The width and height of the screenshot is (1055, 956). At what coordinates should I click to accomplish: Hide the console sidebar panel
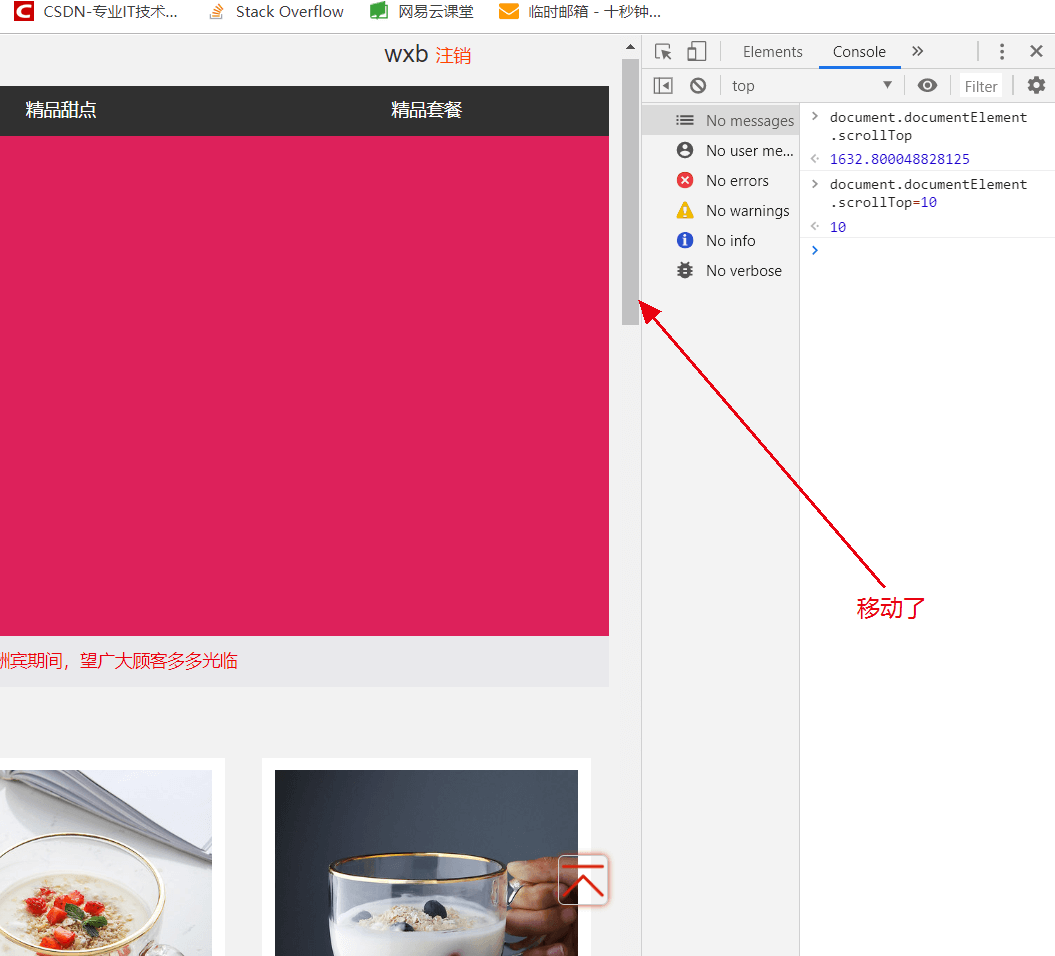tap(663, 86)
